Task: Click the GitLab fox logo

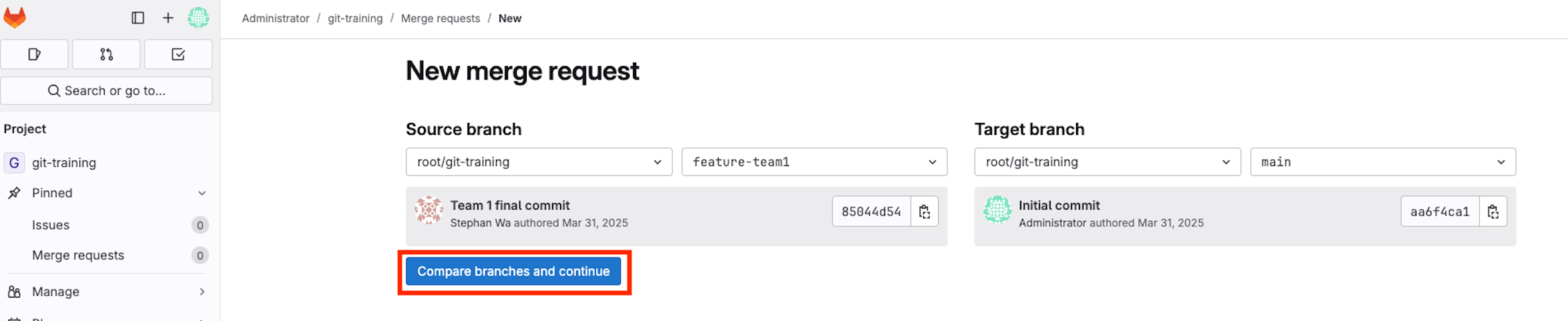Action: 15,18
